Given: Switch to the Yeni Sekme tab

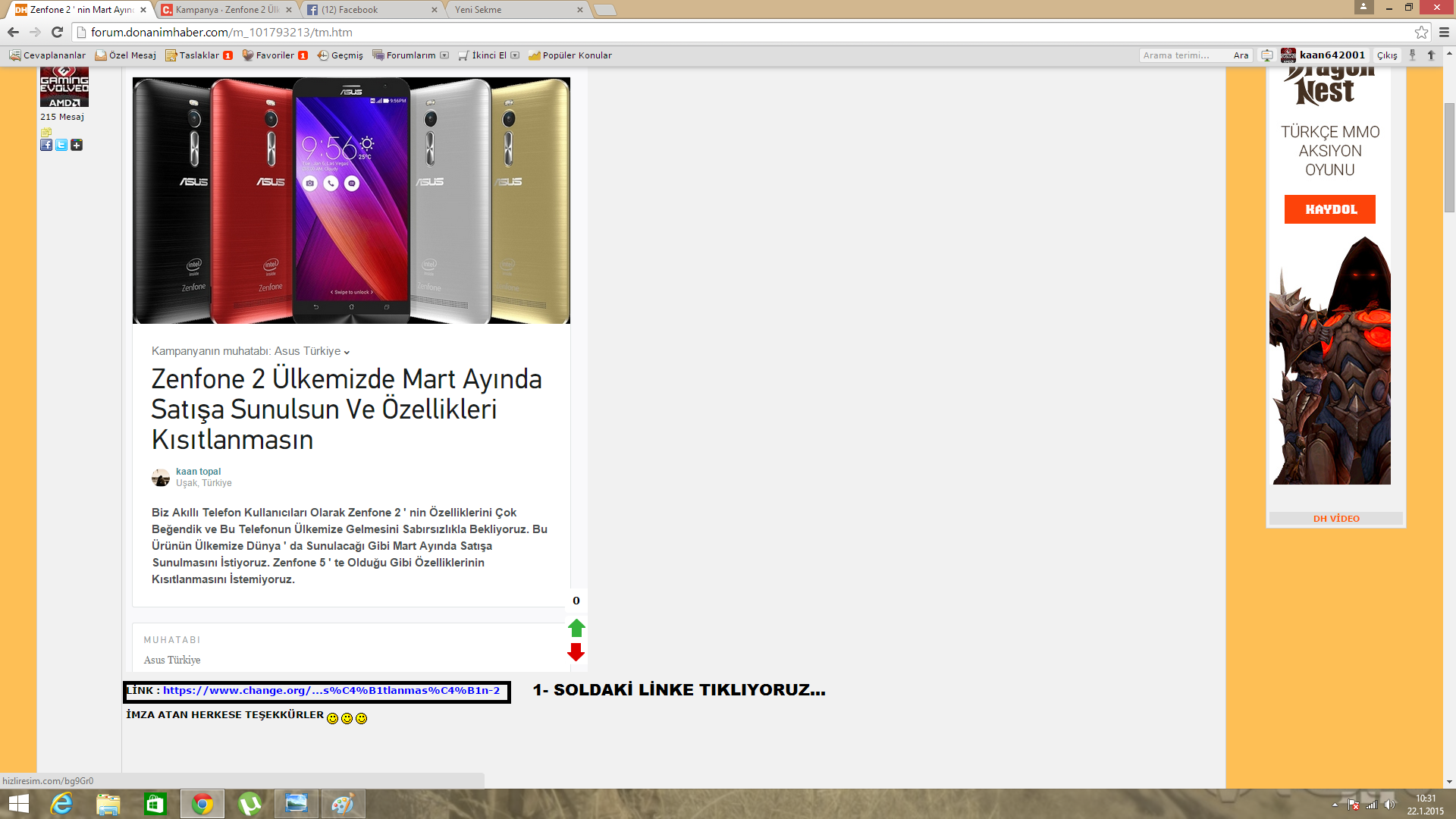Looking at the screenshot, I should tap(514, 10).
